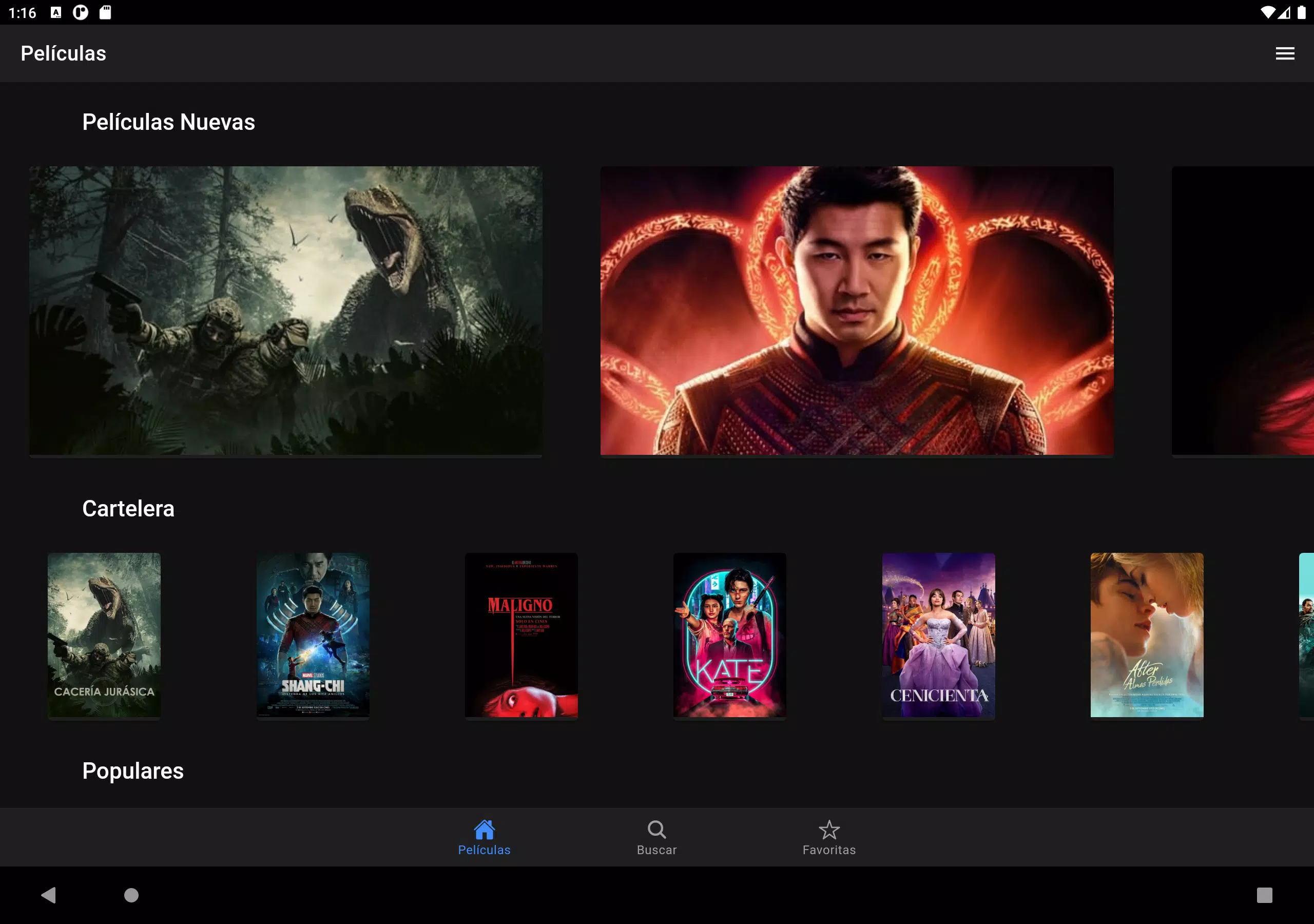Open the Kate movie poster
Image resolution: width=1314 pixels, height=924 pixels.
point(730,635)
